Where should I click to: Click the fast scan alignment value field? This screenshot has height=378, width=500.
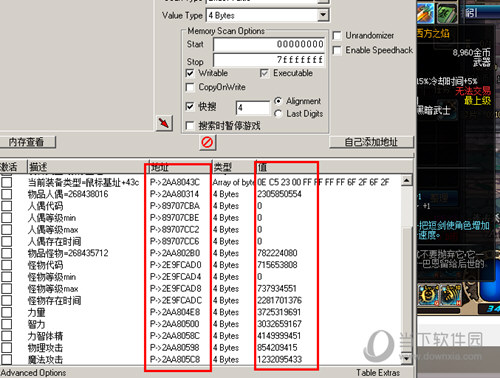[x=253, y=108]
